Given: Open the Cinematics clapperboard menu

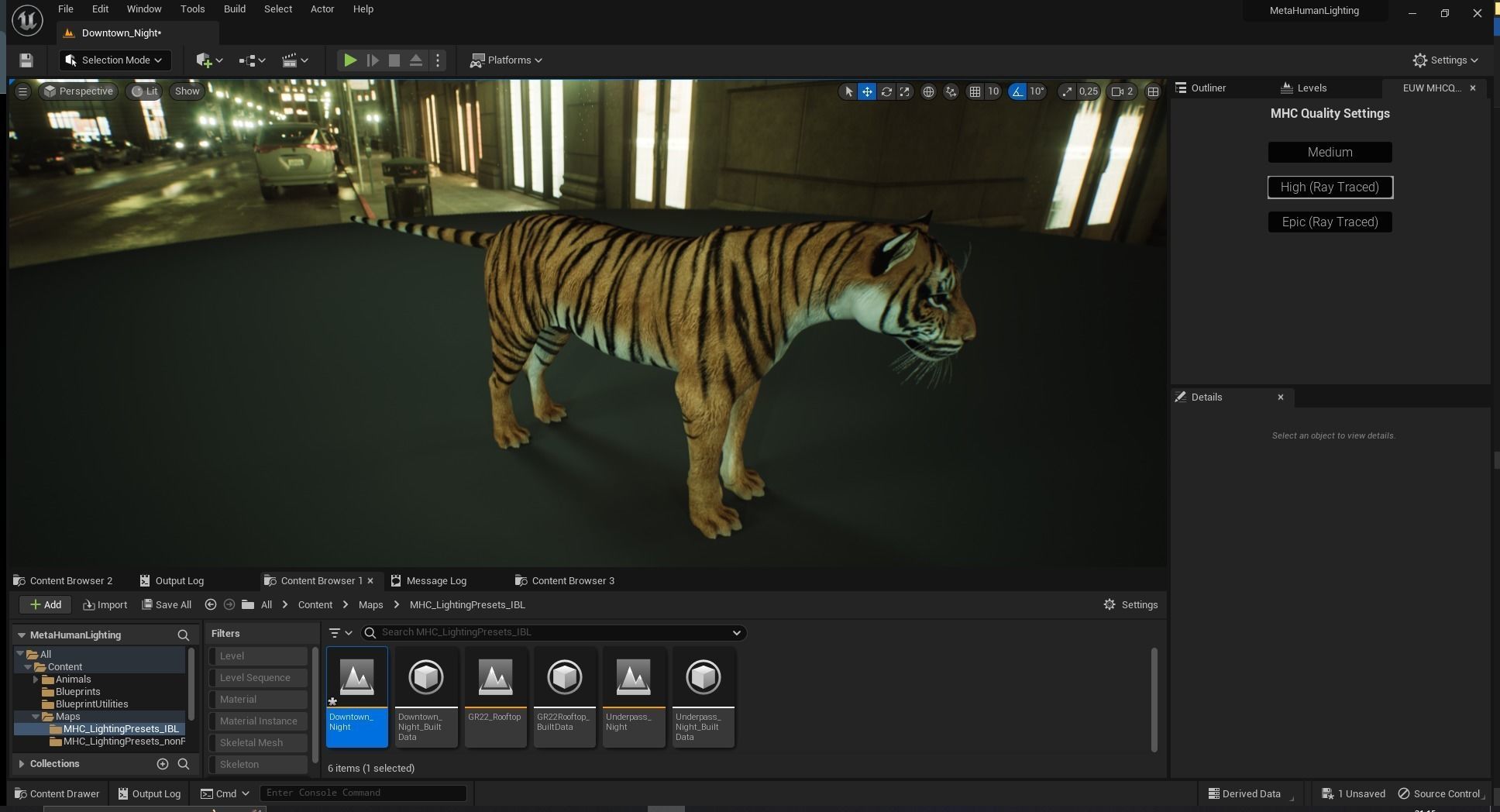Looking at the screenshot, I should tap(294, 60).
